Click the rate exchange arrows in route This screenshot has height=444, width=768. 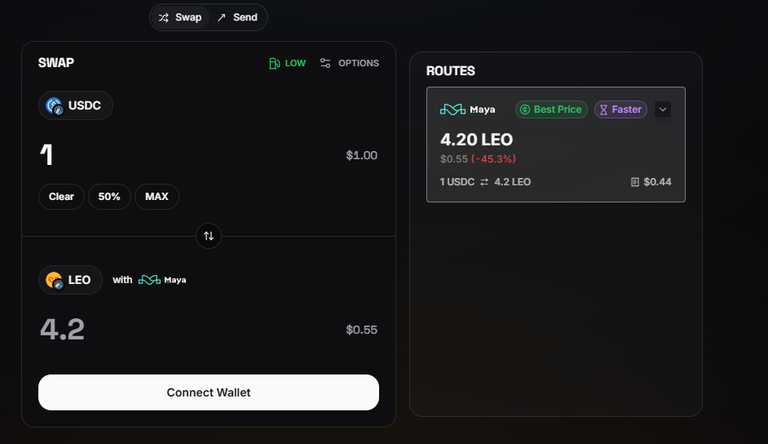point(484,182)
